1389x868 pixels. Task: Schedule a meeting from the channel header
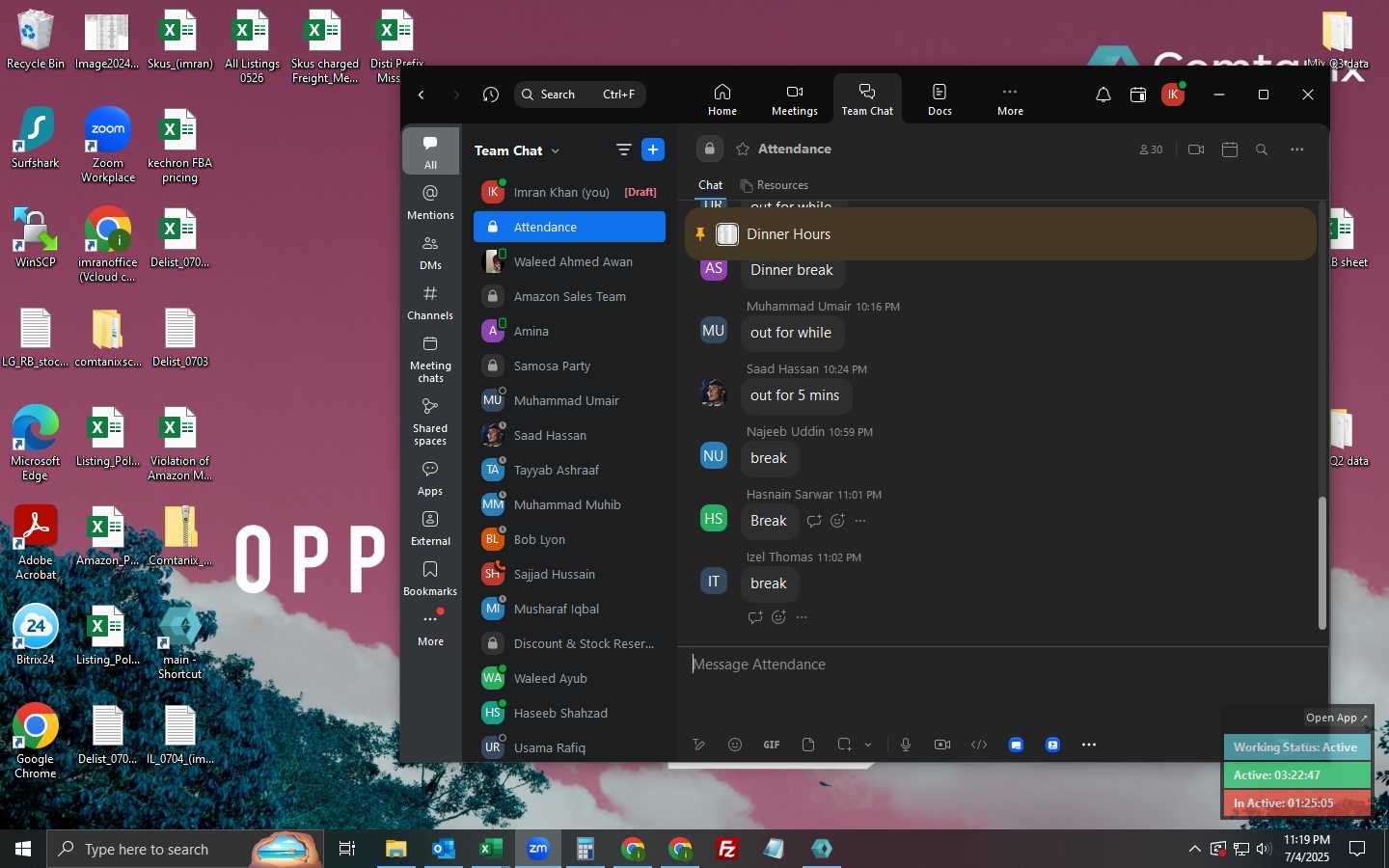pyautogui.click(x=1230, y=149)
